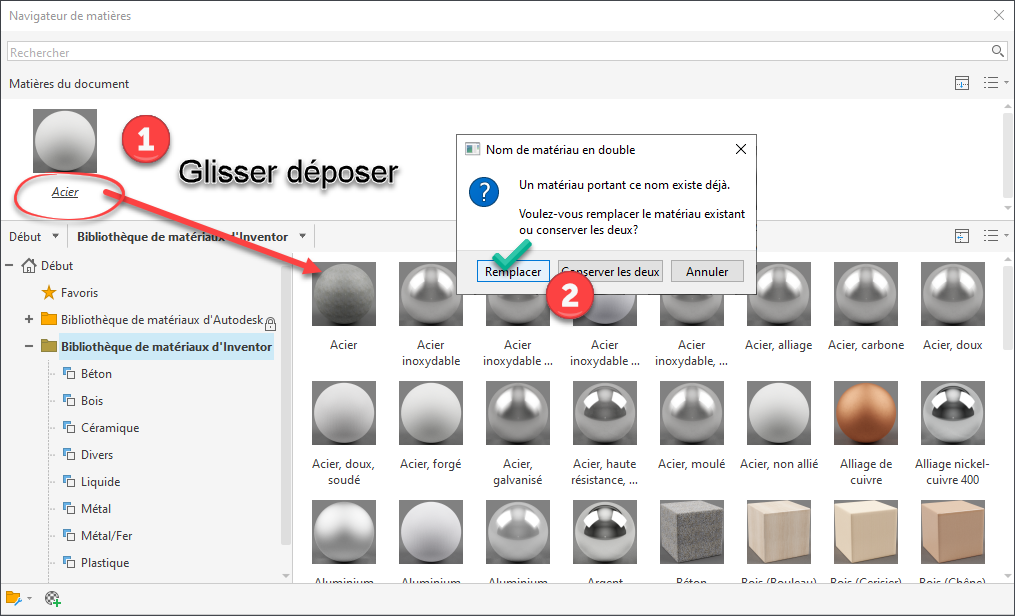Screen dimensions: 1015x616
Task: Select the Acier, galvanisé material thumbnail
Action: pos(517,413)
